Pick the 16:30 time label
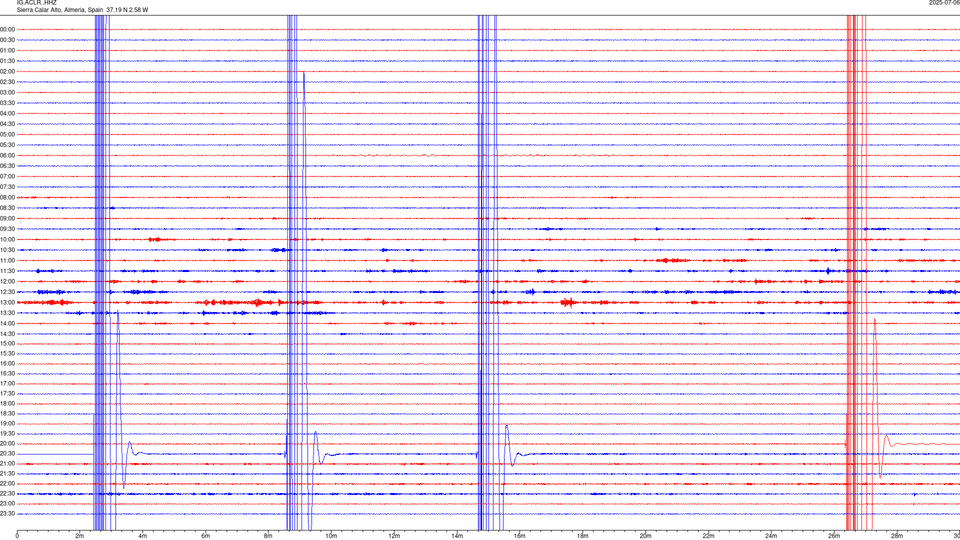960x540 pixels. click(7, 373)
